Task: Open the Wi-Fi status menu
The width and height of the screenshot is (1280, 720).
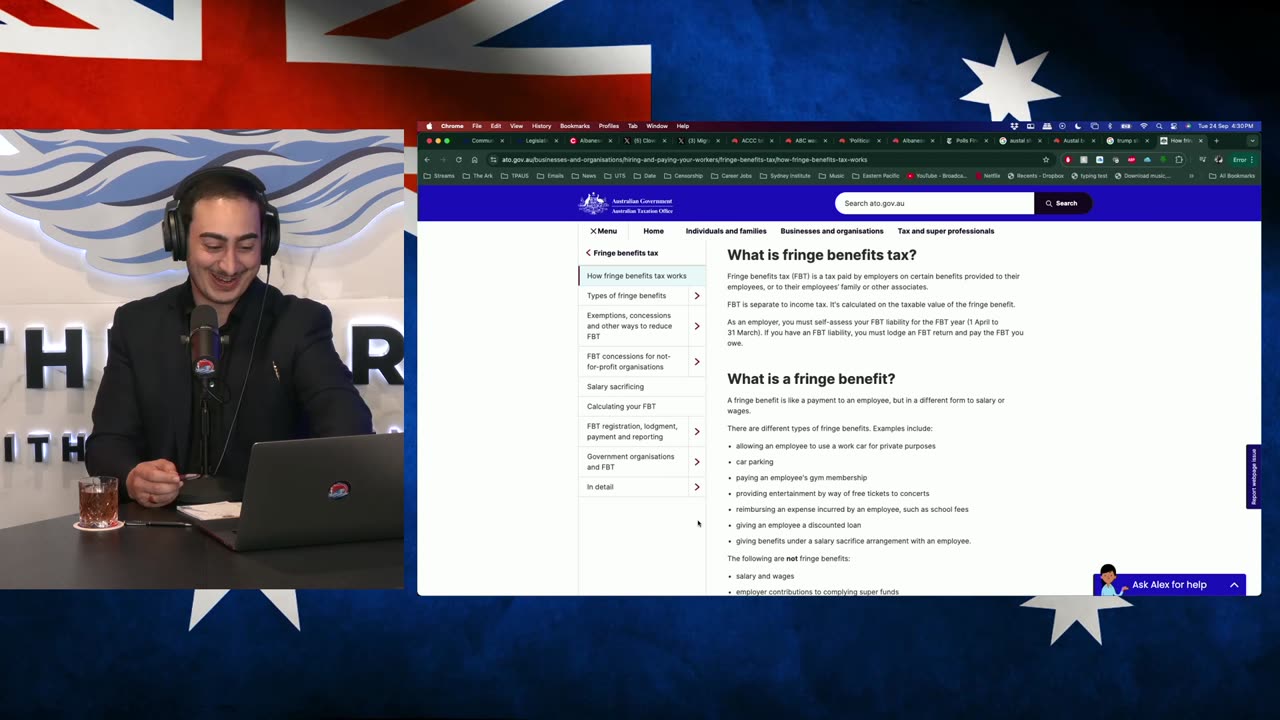Action: 1144,126
